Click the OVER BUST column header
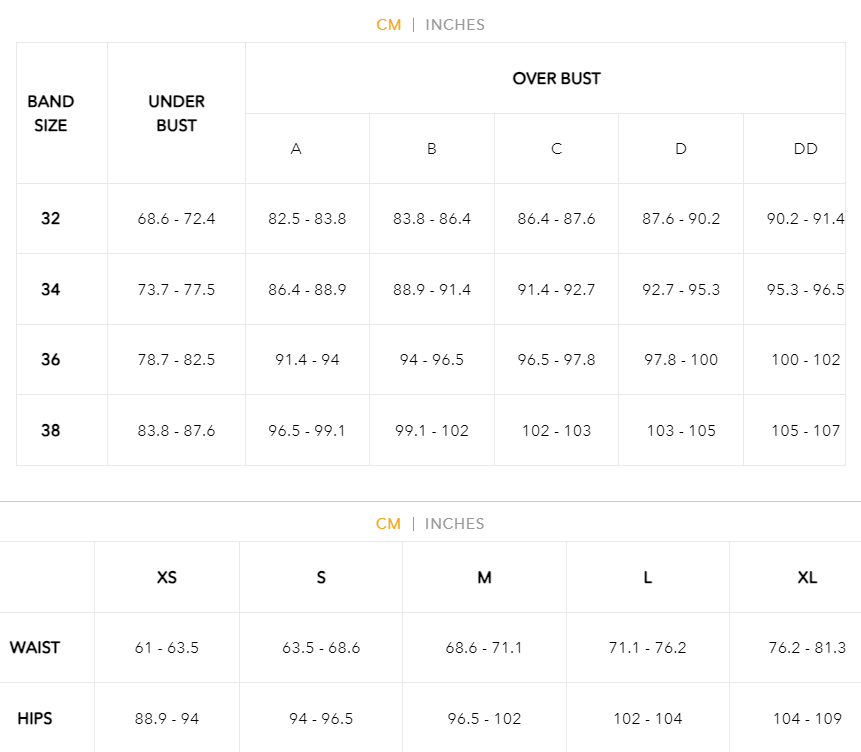The image size is (861, 752). [x=556, y=79]
